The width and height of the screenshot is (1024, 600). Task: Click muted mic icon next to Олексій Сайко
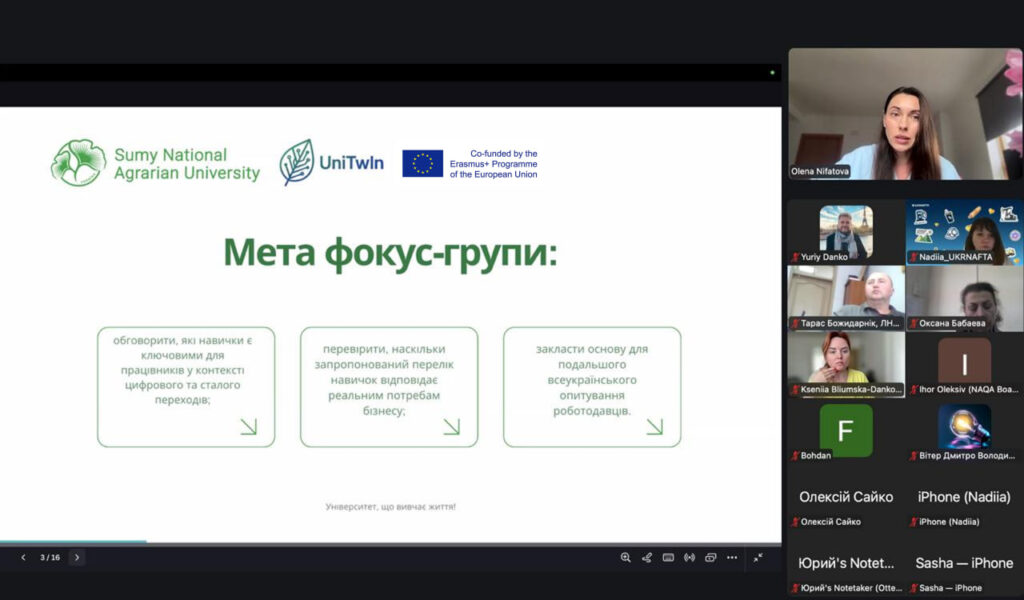tap(795, 522)
